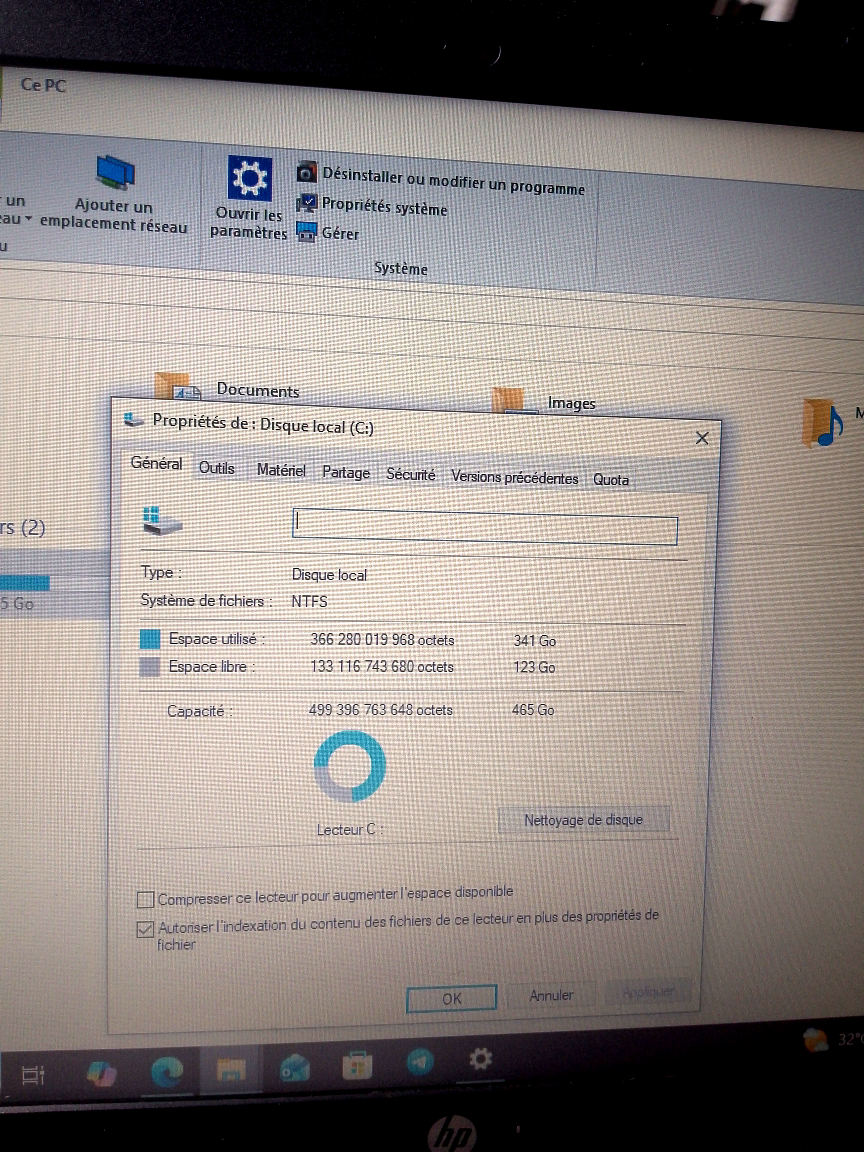Image resolution: width=864 pixels, height=1152 pixels.
Task: Select the "366 280 019 968 octets" value
Action: click(x=382, y=639)
